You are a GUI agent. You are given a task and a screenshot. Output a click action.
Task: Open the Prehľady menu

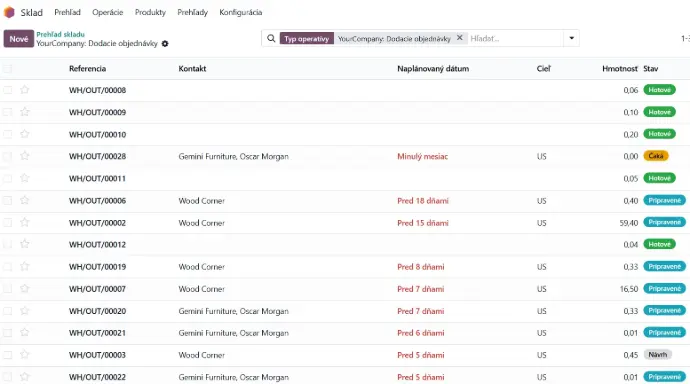click(x=192, y=12)
